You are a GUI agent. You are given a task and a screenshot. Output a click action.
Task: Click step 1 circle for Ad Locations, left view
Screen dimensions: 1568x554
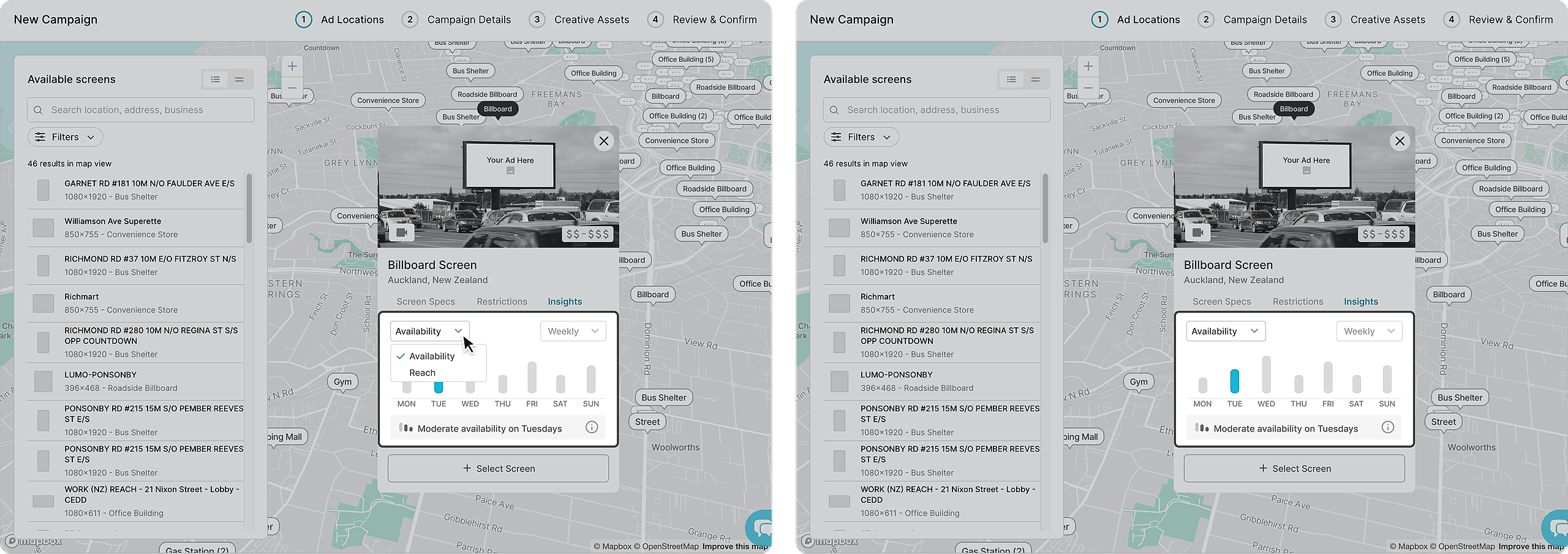pyautogui.click(x=303, y=20)
